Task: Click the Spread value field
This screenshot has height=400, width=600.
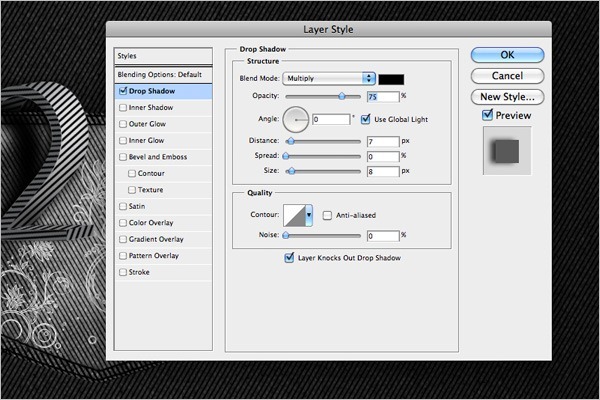Action: (383, 157)
